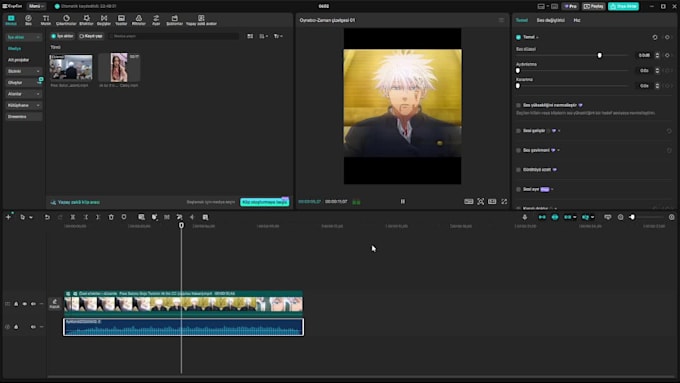Reset the Temel audio settings
The image size is (680, 383).
click(x=655, y=37)
